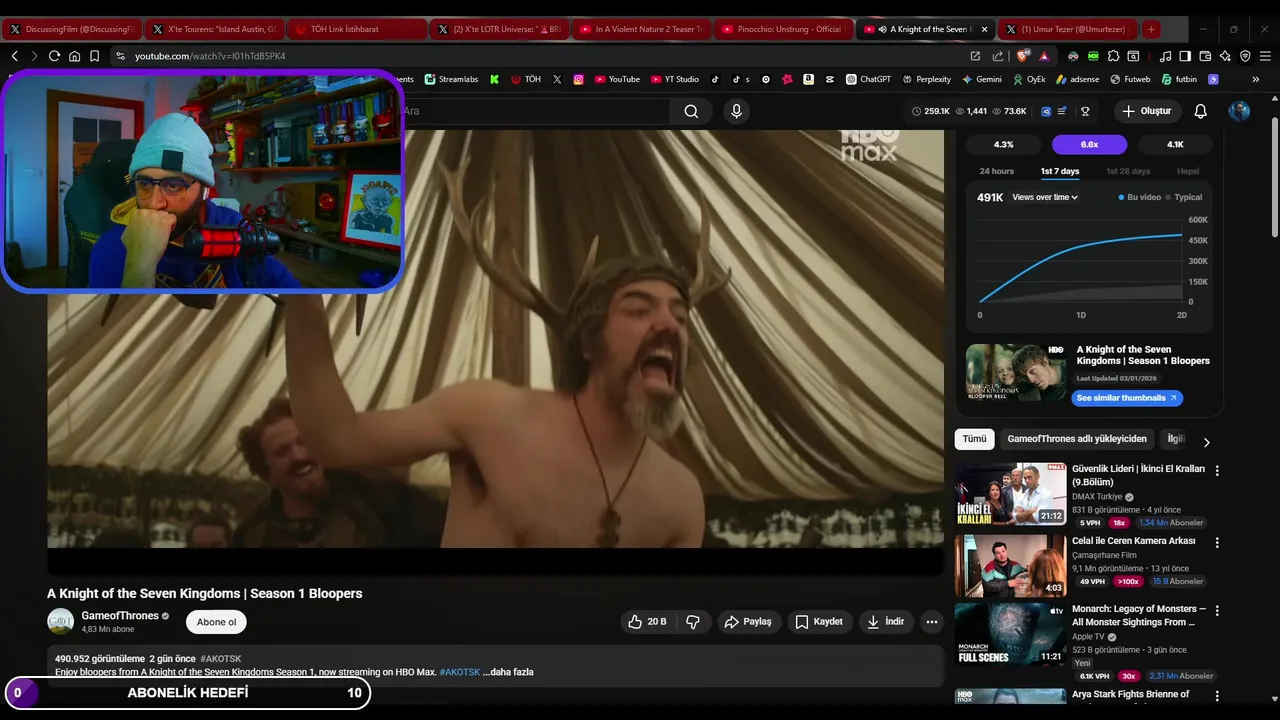Screen dimensions: 1280x720
Task: Select the Tümü filter chip
Action: (x=974, y=439)
